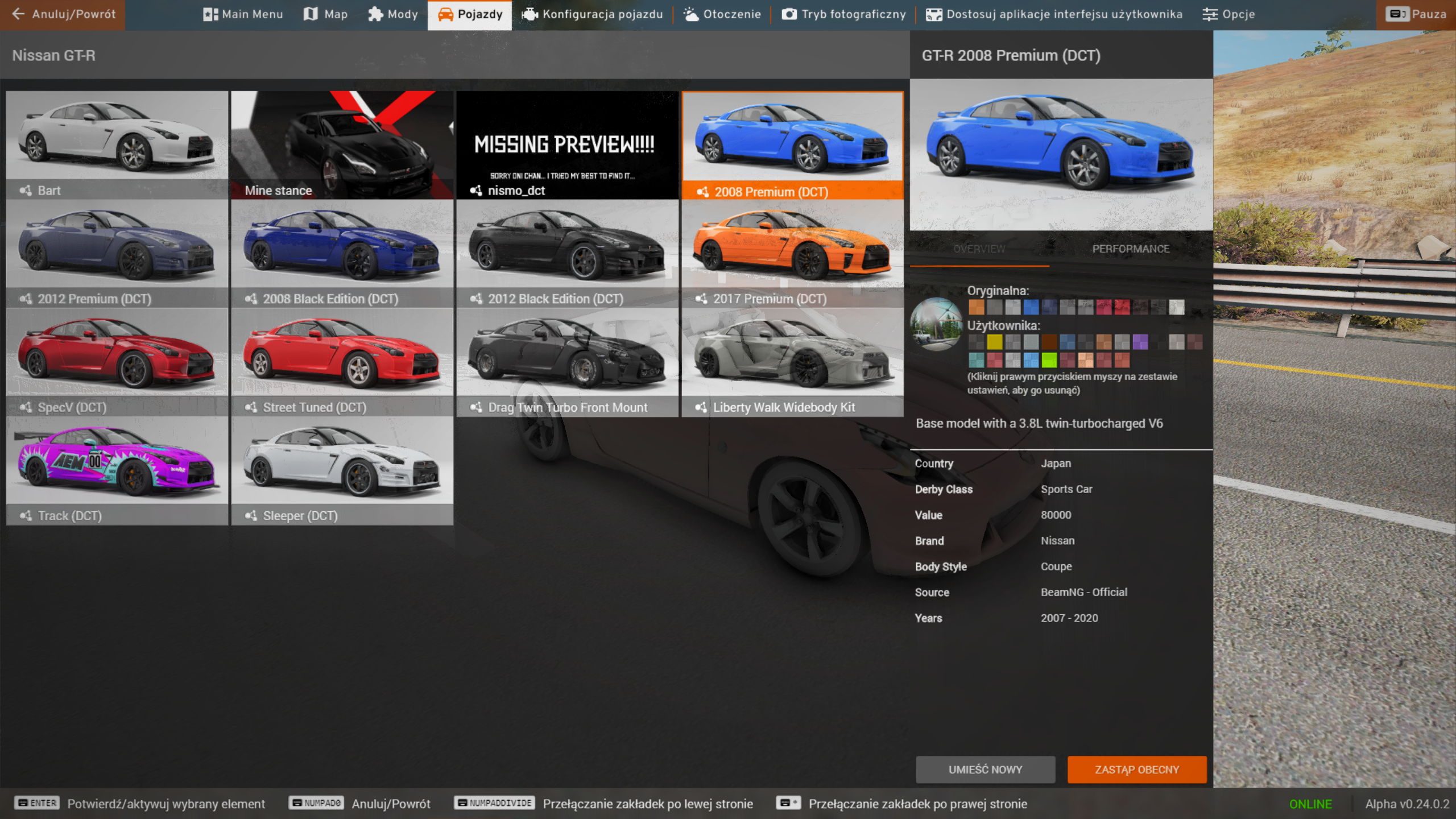Select Liberty Walk Widebody Kit configuration

coord(793,362)
